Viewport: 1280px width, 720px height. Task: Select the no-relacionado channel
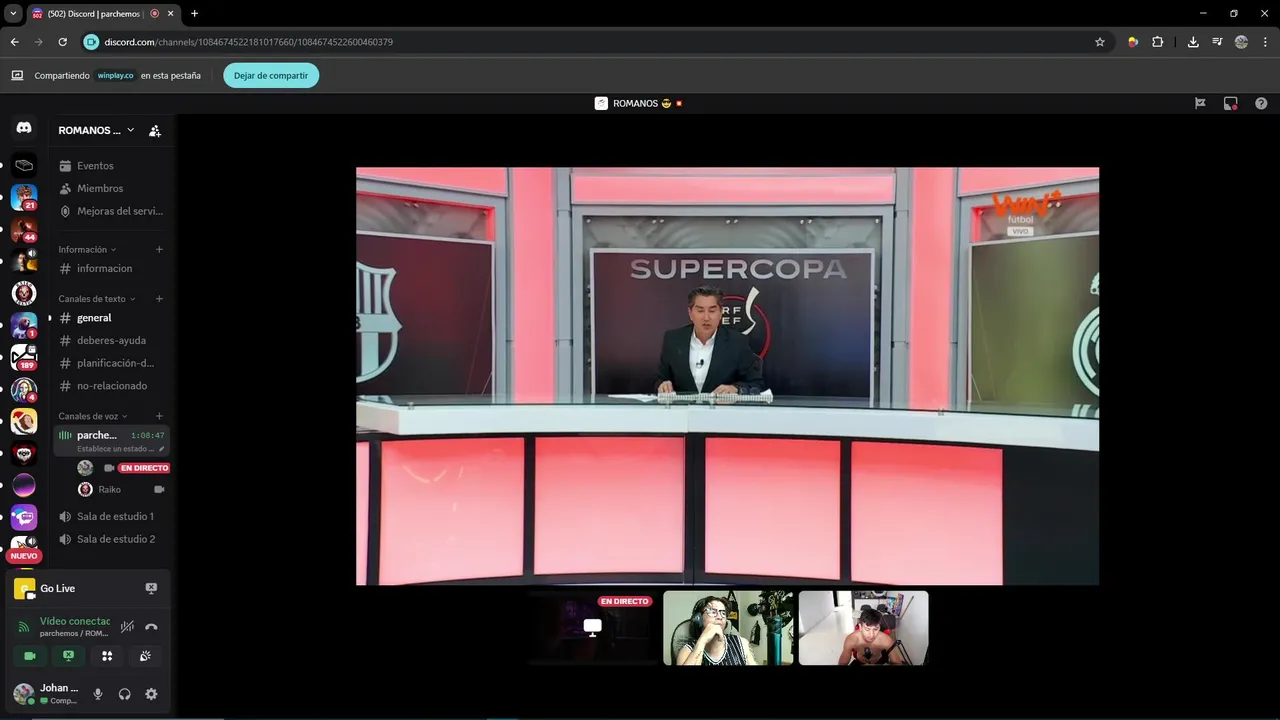tap(110, 386)
